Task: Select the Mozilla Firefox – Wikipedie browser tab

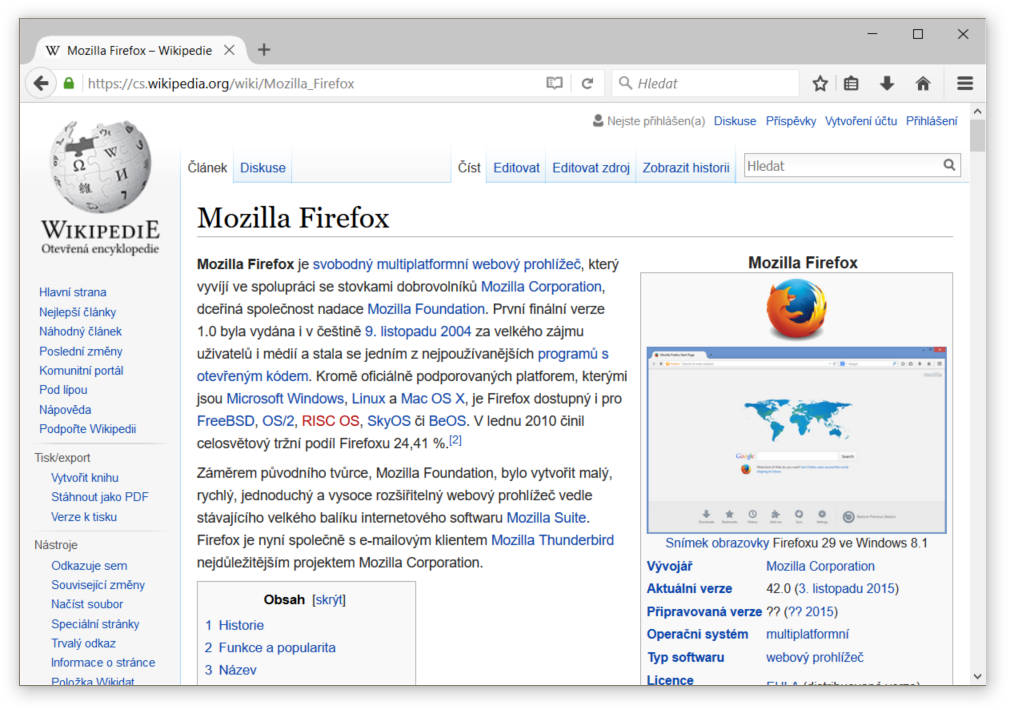Action: click(x=139, y=50)
